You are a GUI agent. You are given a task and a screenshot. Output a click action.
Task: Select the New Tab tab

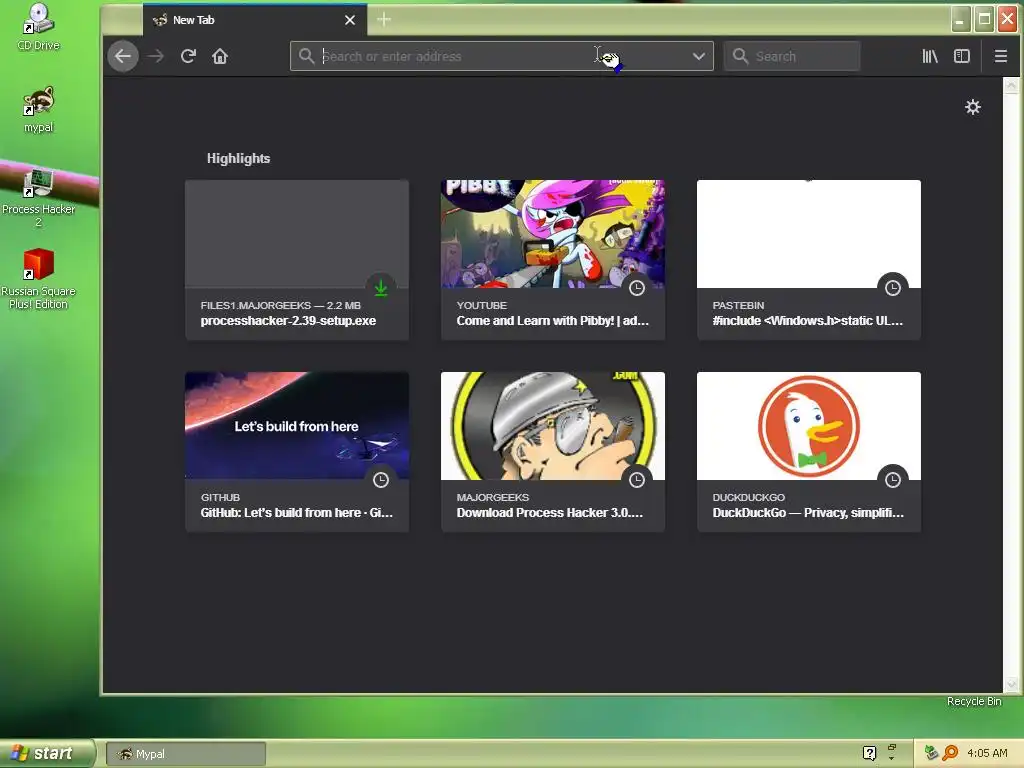click(x=255, y=20)
